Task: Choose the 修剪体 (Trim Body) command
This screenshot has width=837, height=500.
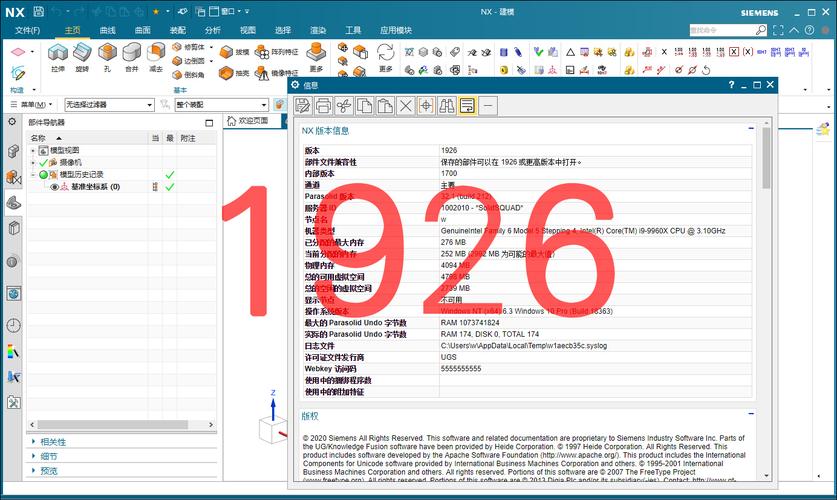Action: [189, 47]
